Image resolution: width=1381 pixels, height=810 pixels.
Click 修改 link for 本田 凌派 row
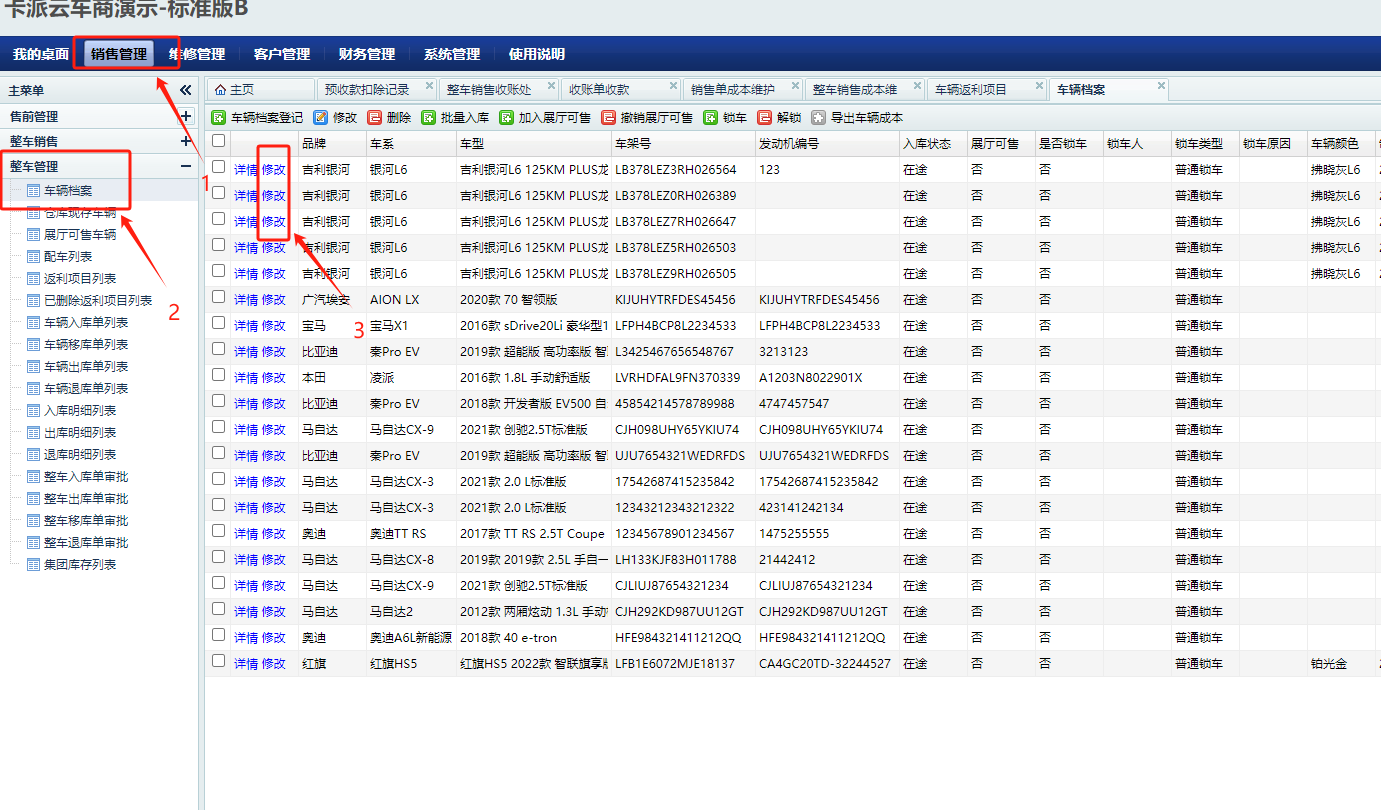[274, 377]
